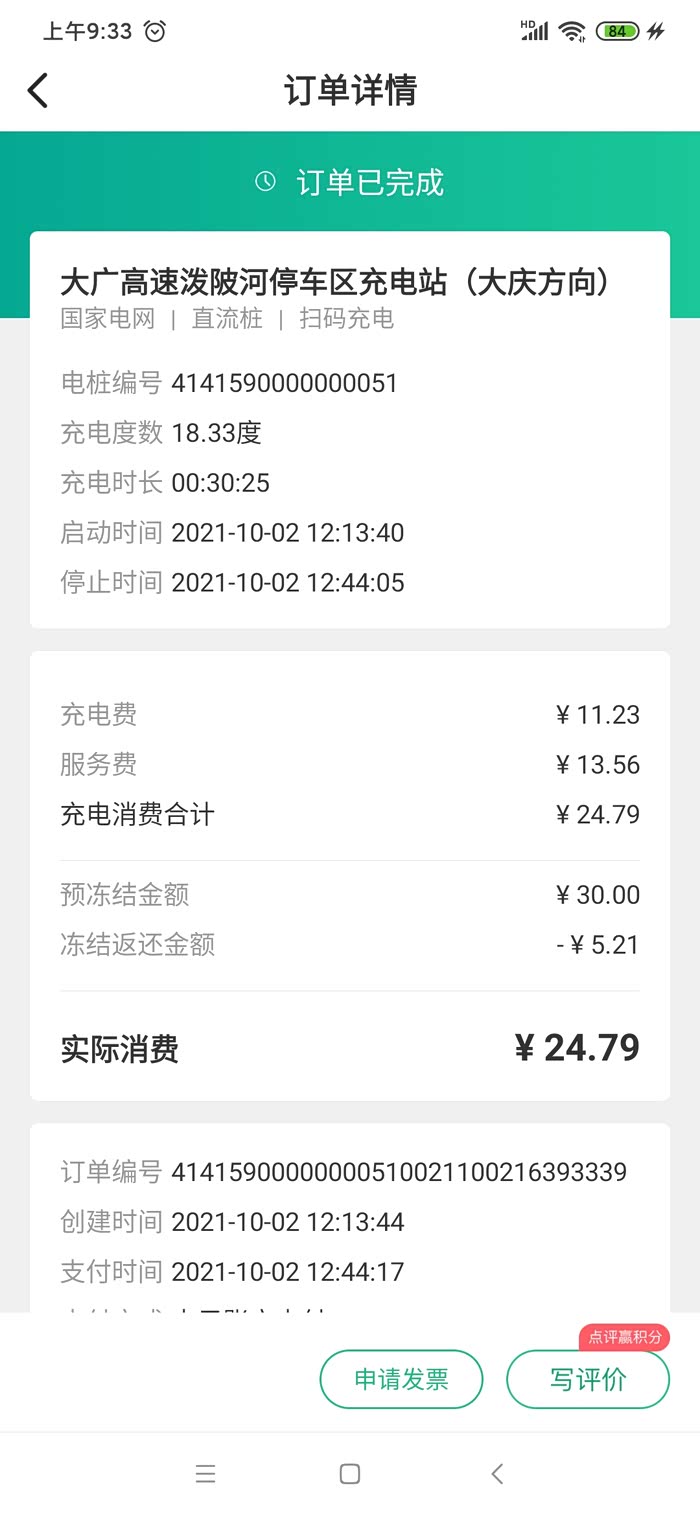Viewport: 700px width, 1516px height.
Task: Tap the back arrow in the header
Action: coord(38,90)
